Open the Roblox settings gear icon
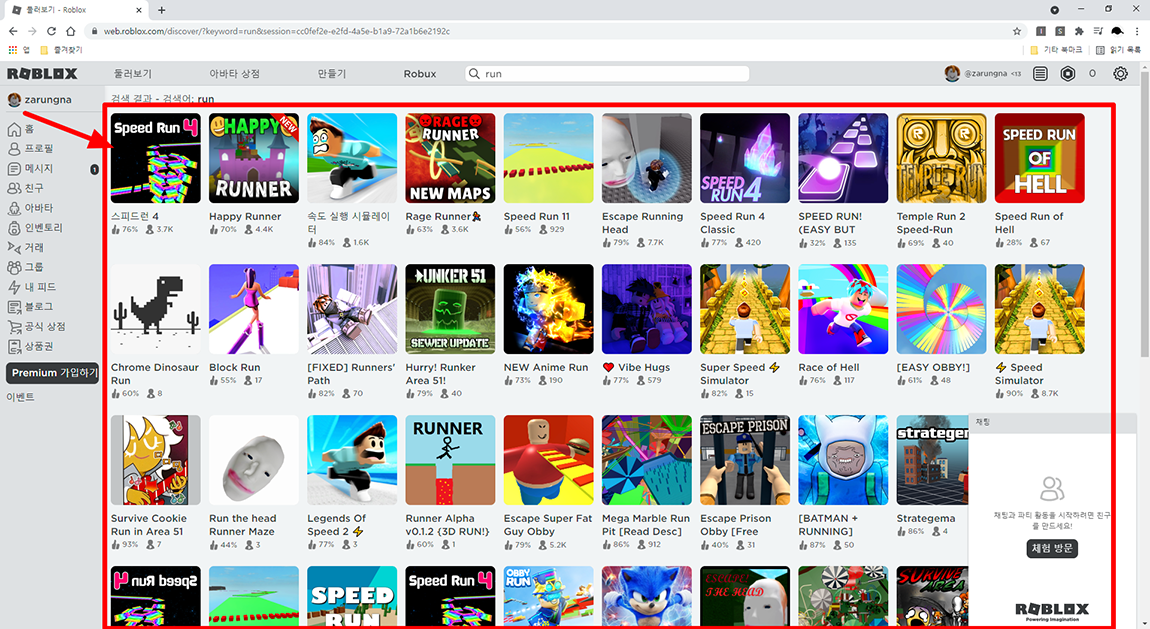 (1120, 73)
